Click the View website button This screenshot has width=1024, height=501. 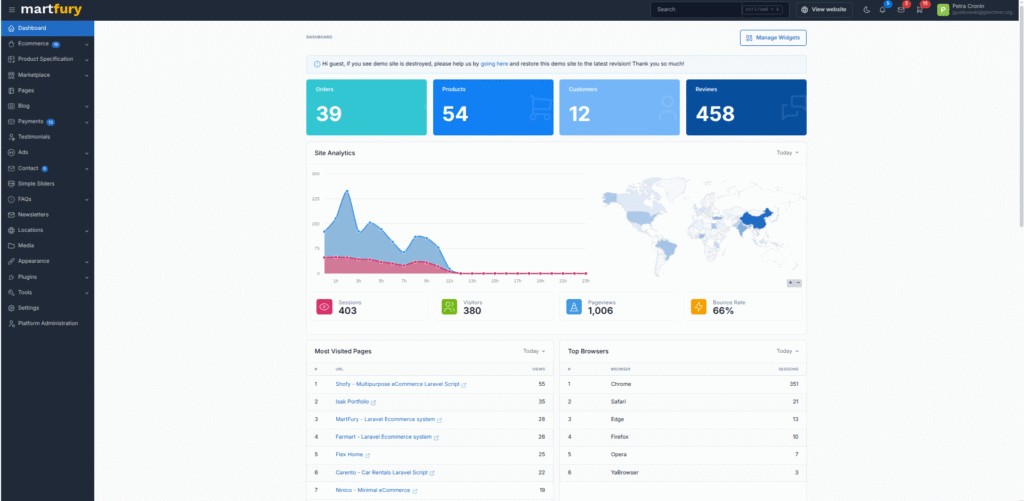[x=824, y=10]
